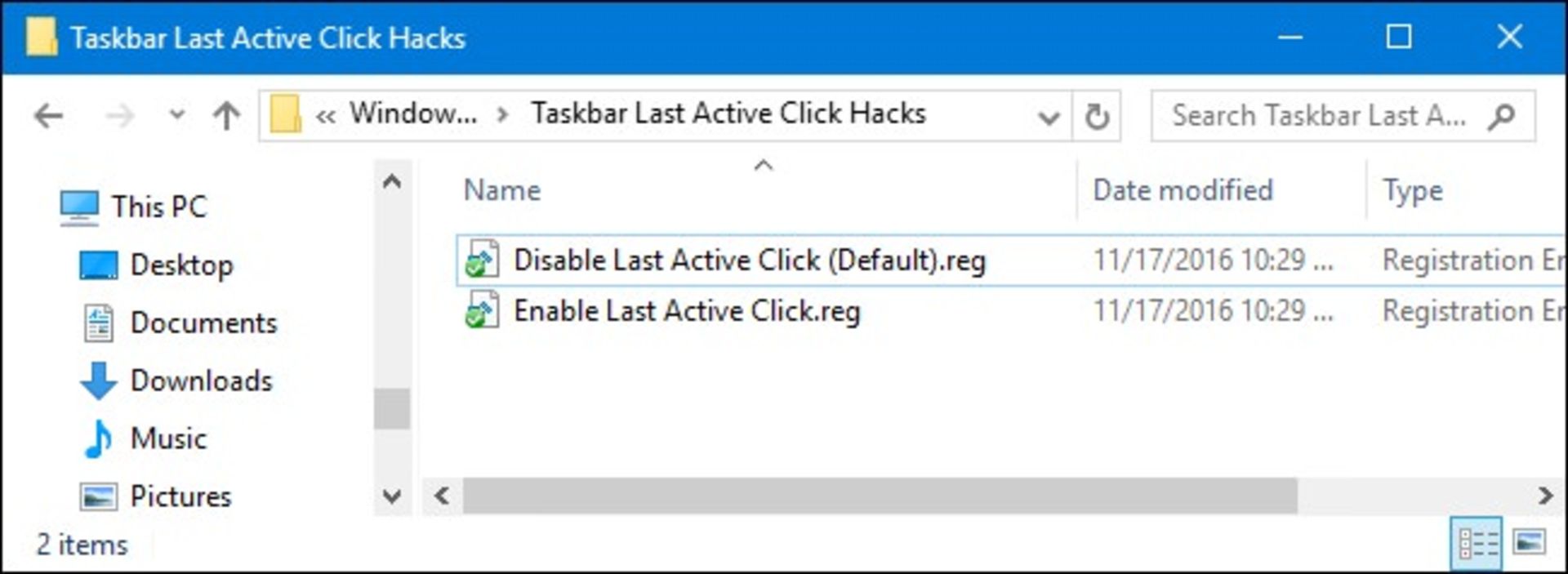Sort files by Name column
Image resolution: width=1568 pixels, height=574 pixels.
(502, 190)
